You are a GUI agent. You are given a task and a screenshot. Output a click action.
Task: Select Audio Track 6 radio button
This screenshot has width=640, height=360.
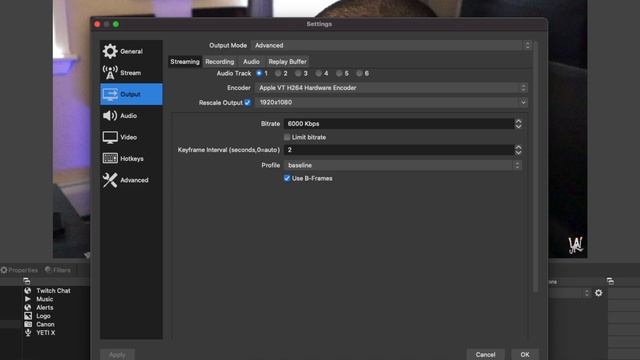click(359, 73)
